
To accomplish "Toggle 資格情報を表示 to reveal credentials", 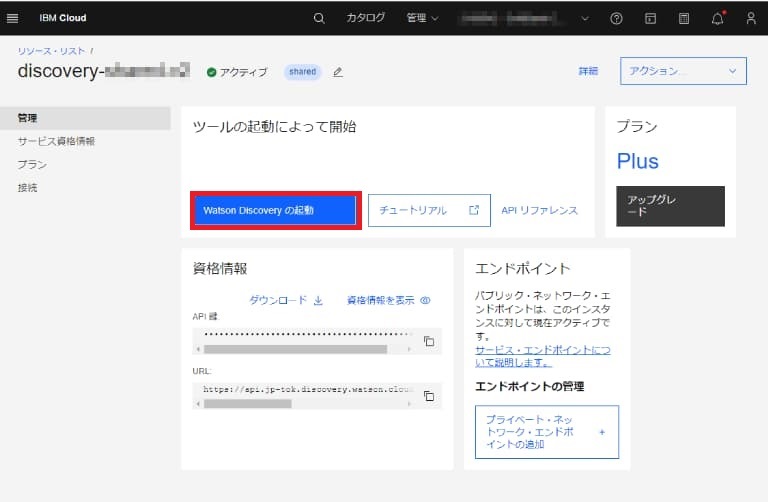I will [x=388, y=300].
